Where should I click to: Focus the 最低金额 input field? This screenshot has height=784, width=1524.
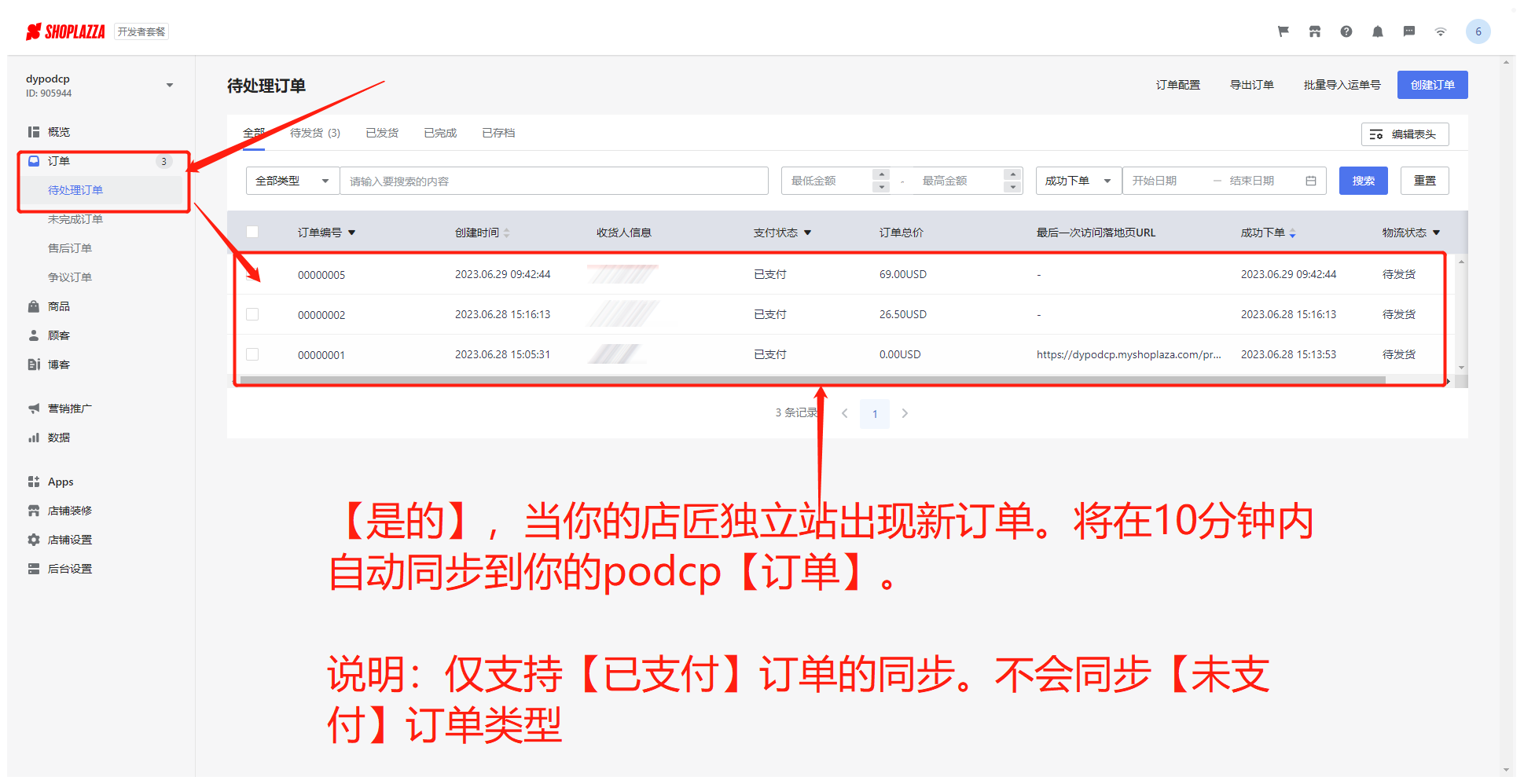(827, 181)
